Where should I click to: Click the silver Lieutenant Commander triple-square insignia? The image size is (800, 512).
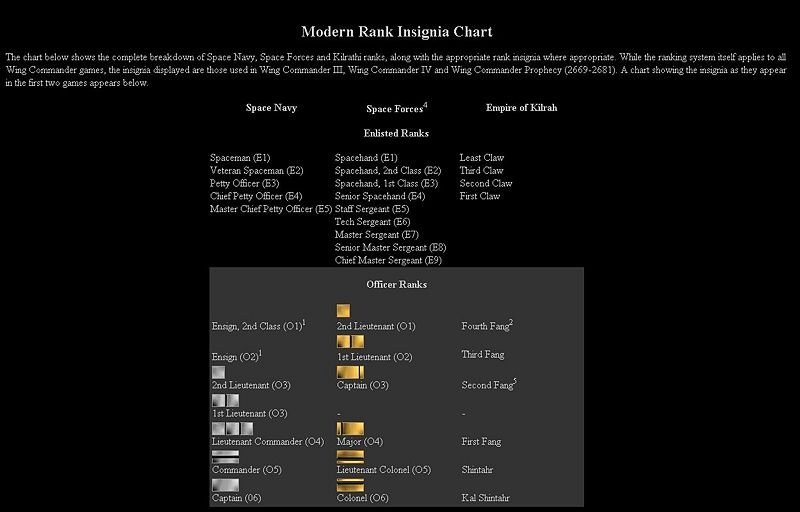(x=232, y=429)
